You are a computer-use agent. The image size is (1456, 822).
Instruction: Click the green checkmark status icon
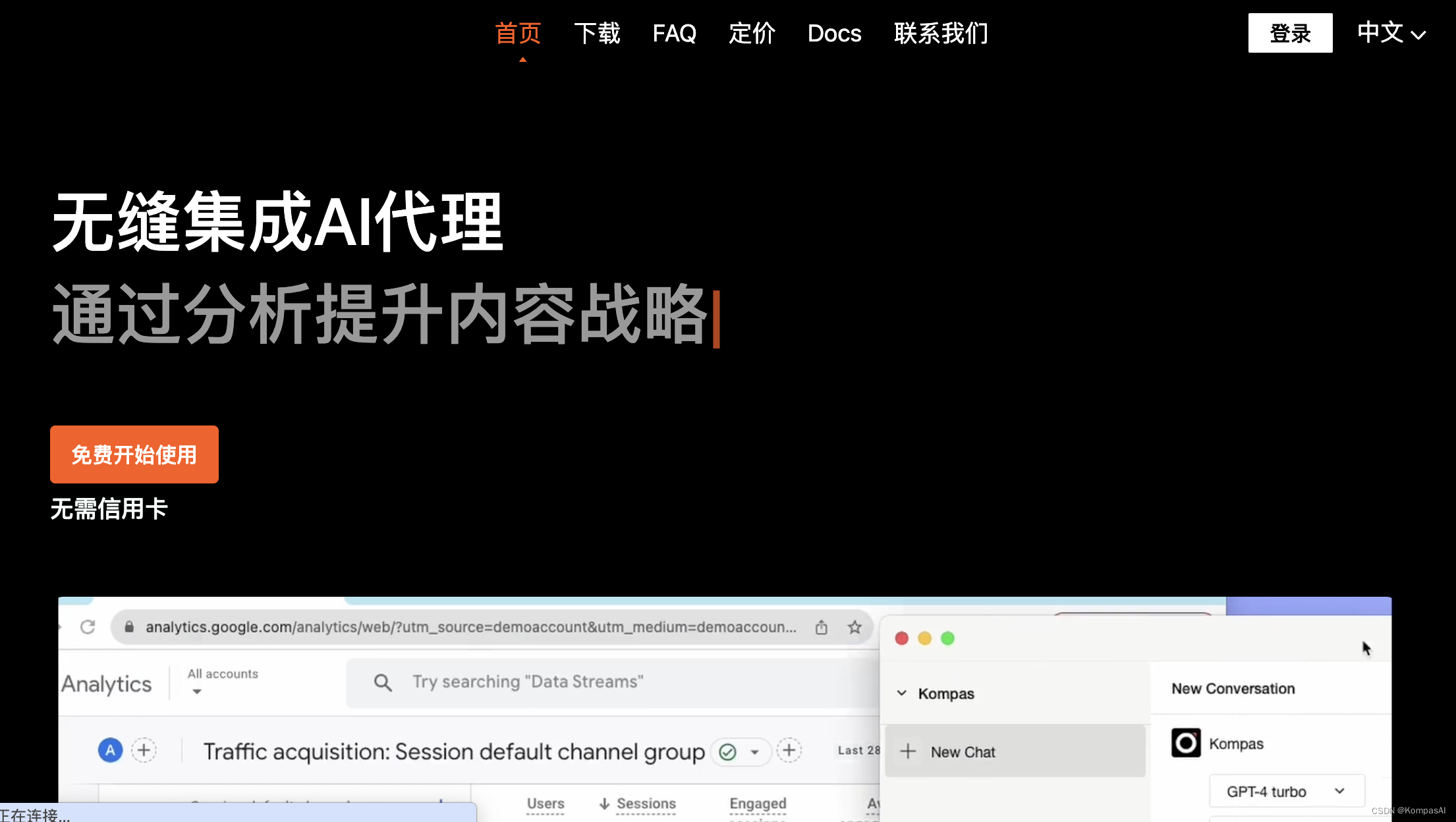727,752
